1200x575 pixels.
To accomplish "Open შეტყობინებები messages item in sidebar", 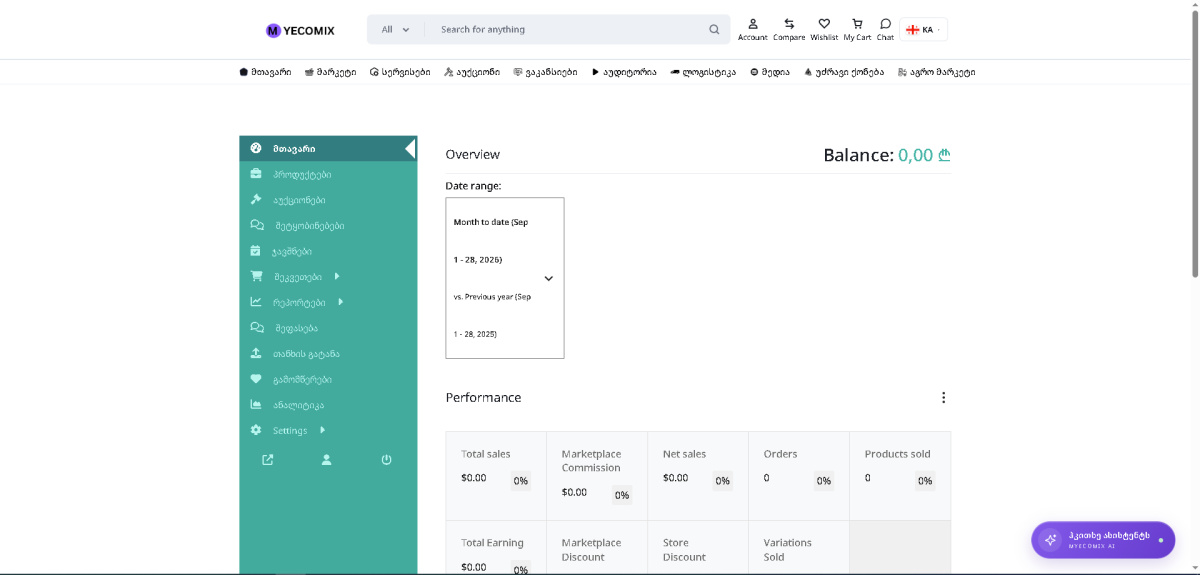I will pos(328,226).
